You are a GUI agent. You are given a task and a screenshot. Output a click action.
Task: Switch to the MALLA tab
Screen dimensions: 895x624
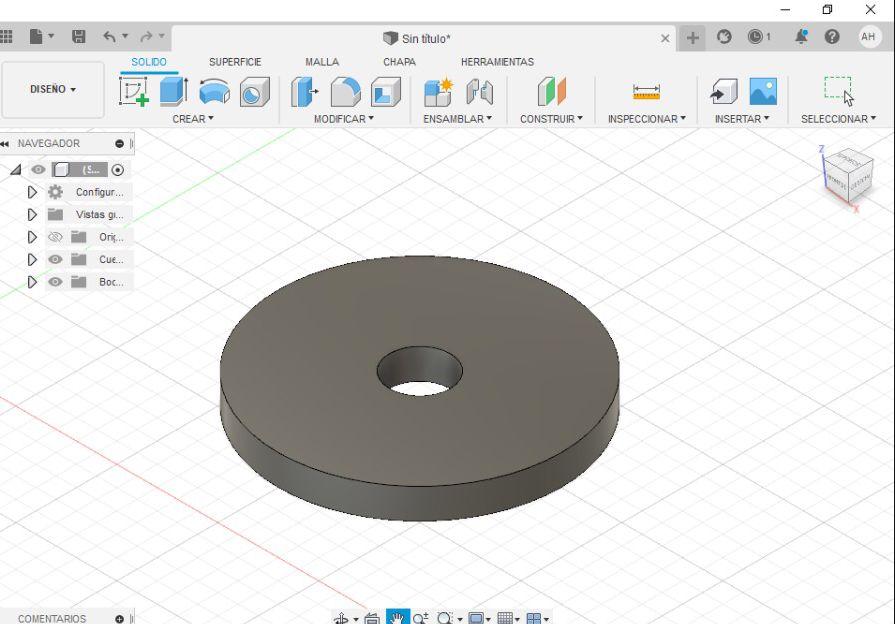(x=322, y=62)
